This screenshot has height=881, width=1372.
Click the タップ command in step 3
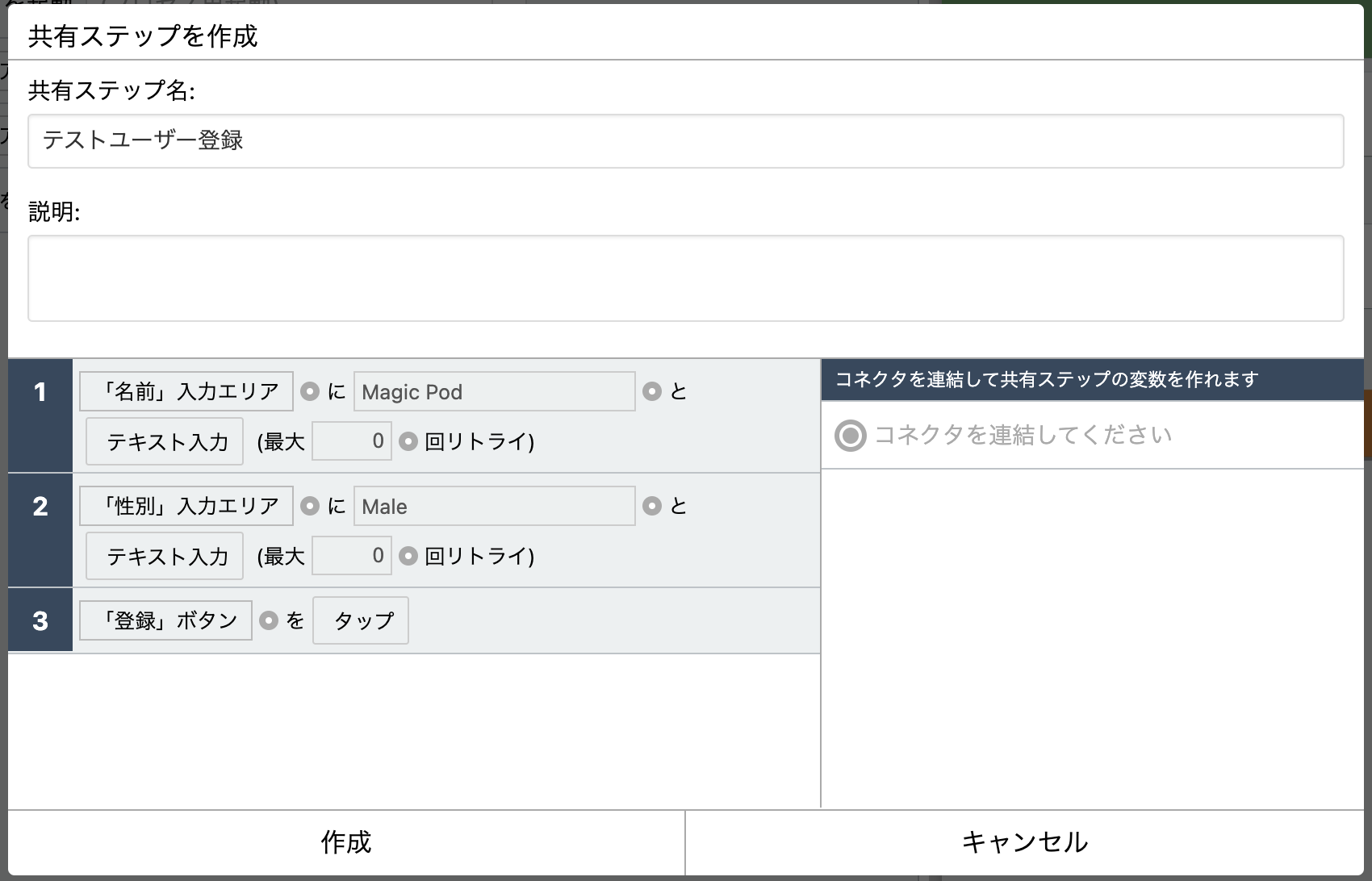[361, 620]
